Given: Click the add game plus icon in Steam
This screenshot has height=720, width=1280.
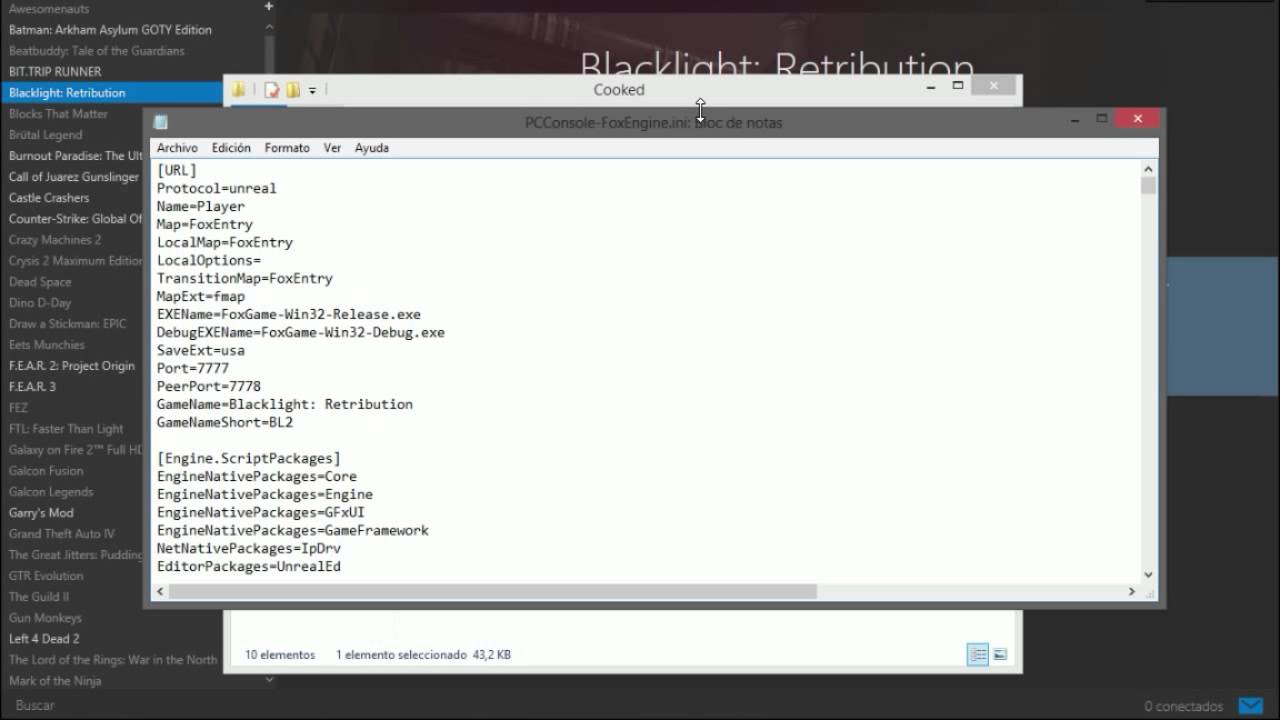Looking at the screenshot, I should pos(269,7).
